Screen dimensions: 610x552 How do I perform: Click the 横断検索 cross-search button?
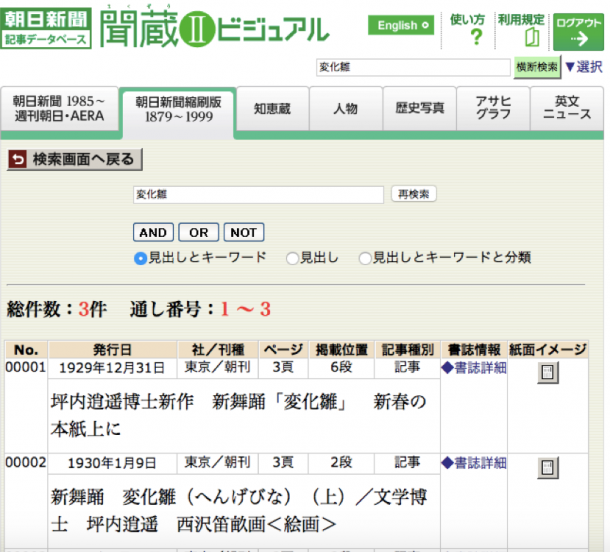point(537,67)
